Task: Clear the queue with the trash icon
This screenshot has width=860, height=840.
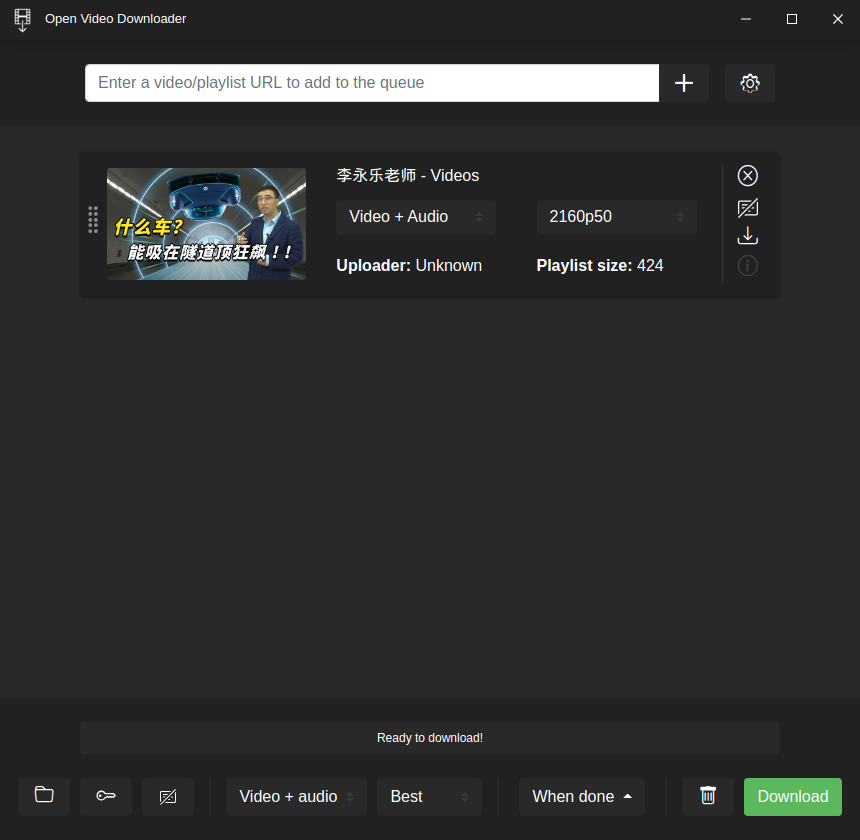Action: tap(708, 796)
